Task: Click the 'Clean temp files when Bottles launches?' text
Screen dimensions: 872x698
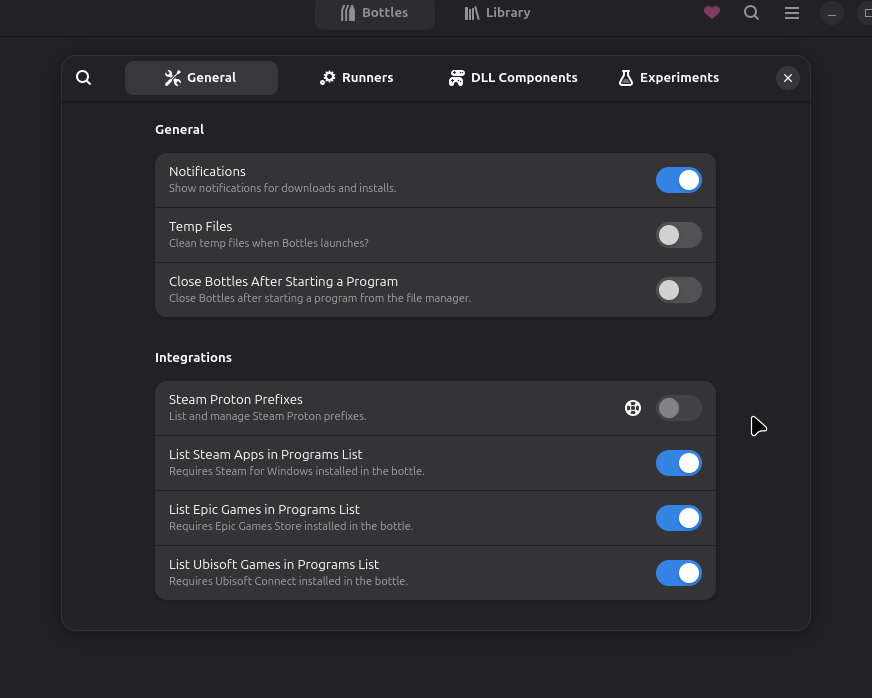Action: click(269, 243)
